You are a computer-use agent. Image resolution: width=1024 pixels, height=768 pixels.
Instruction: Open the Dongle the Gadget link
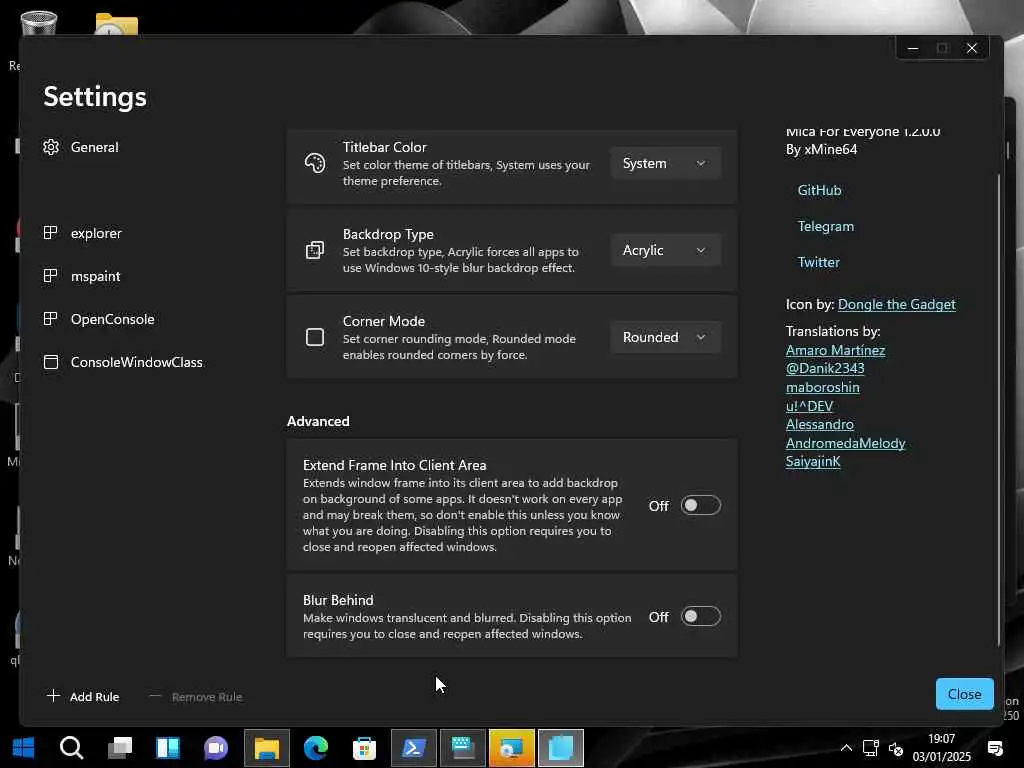pyautogui.click(x=896, y=304)
